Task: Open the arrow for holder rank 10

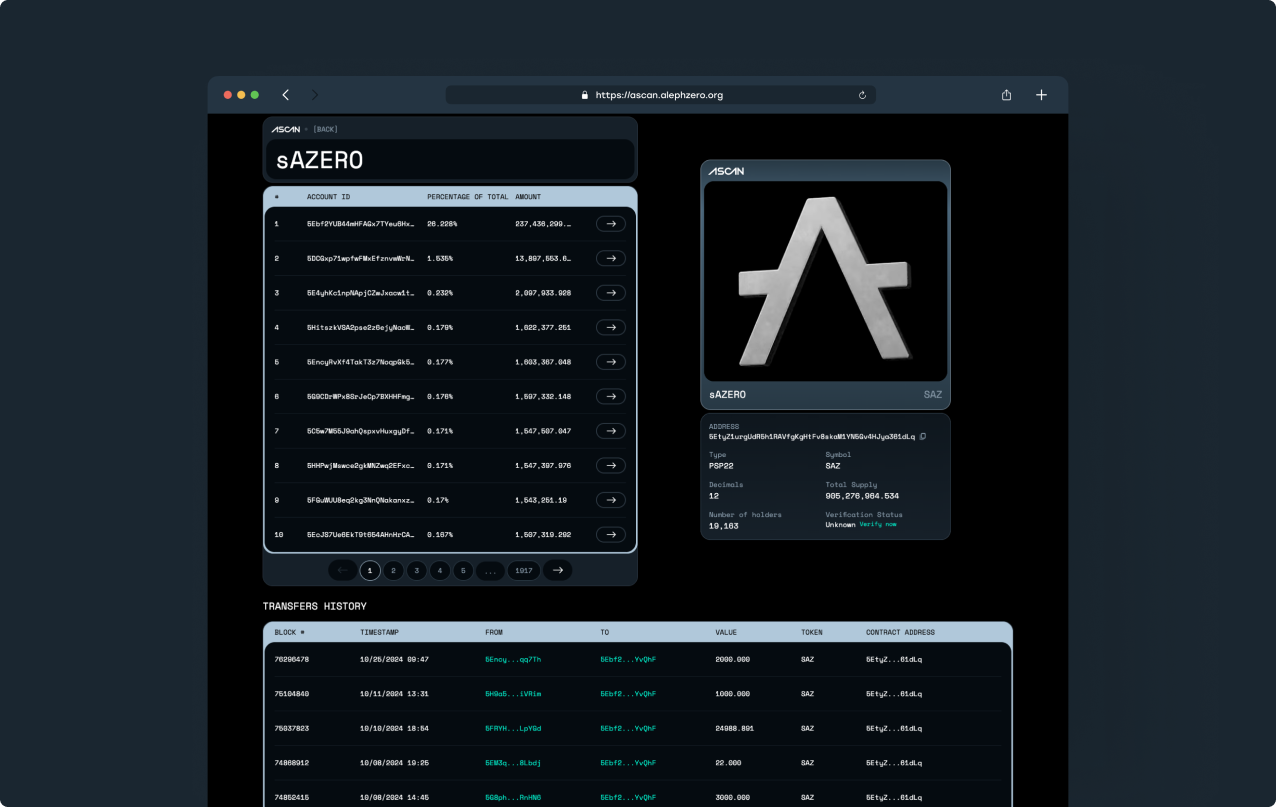Action: 610,535
